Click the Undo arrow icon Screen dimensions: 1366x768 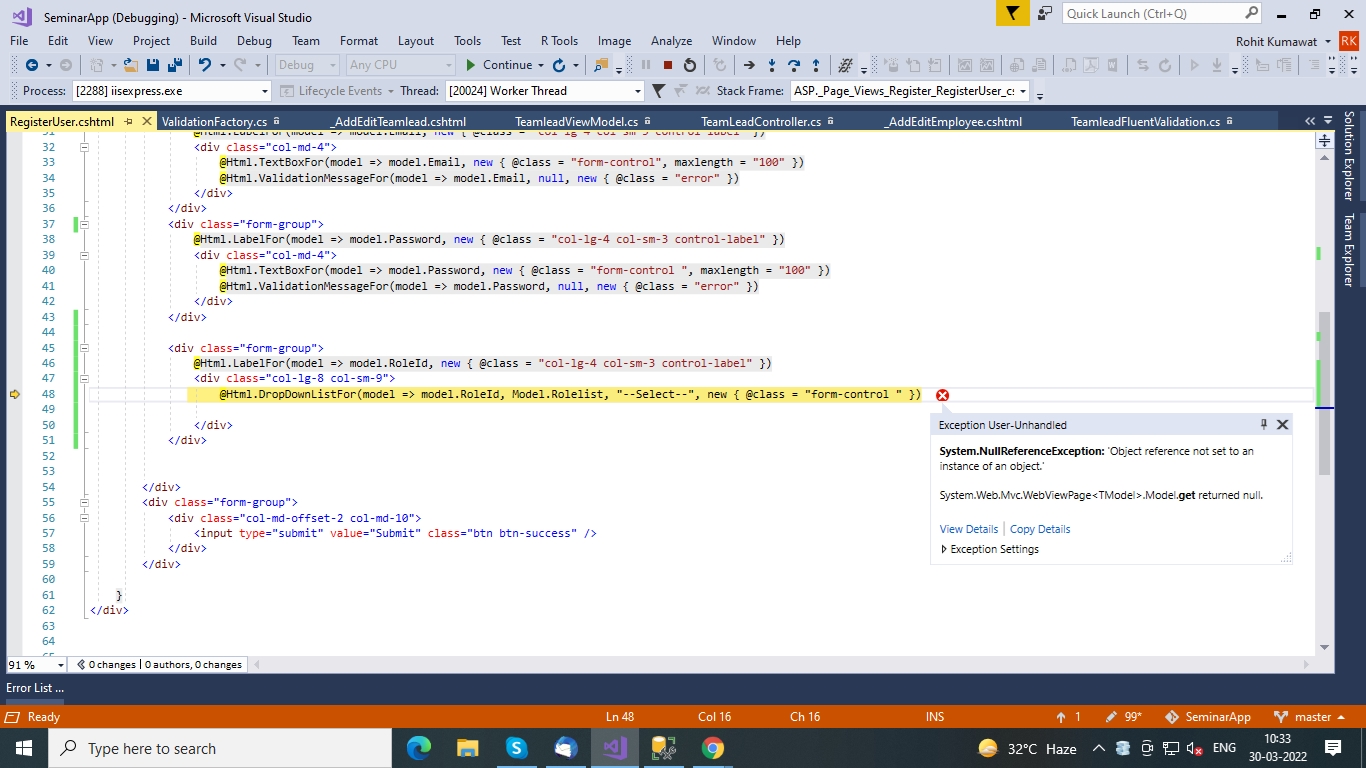pyautogui.click(x=205, y=65)
